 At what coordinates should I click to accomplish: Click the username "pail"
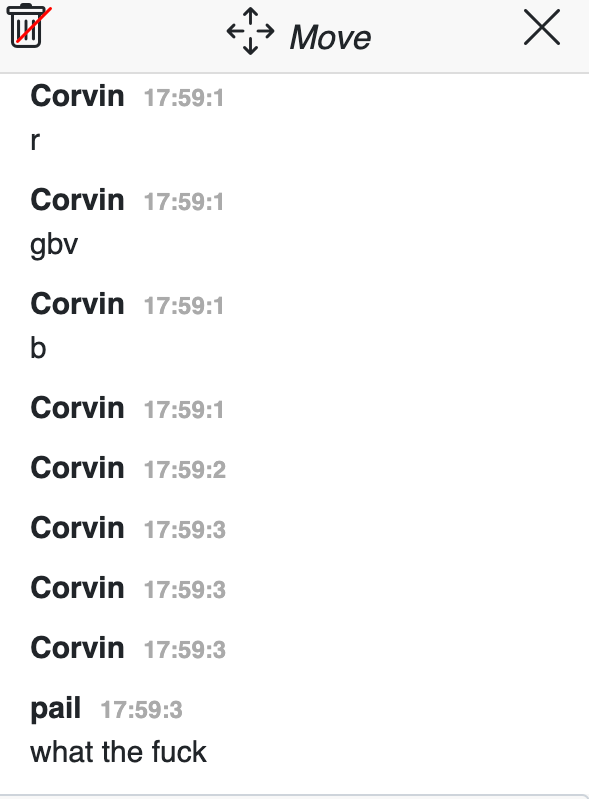point(56,708)
